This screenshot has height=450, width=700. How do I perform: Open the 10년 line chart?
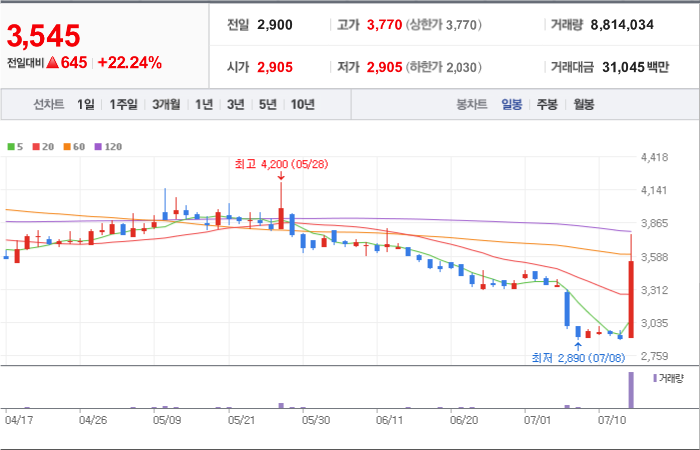(x=303, y=104)
